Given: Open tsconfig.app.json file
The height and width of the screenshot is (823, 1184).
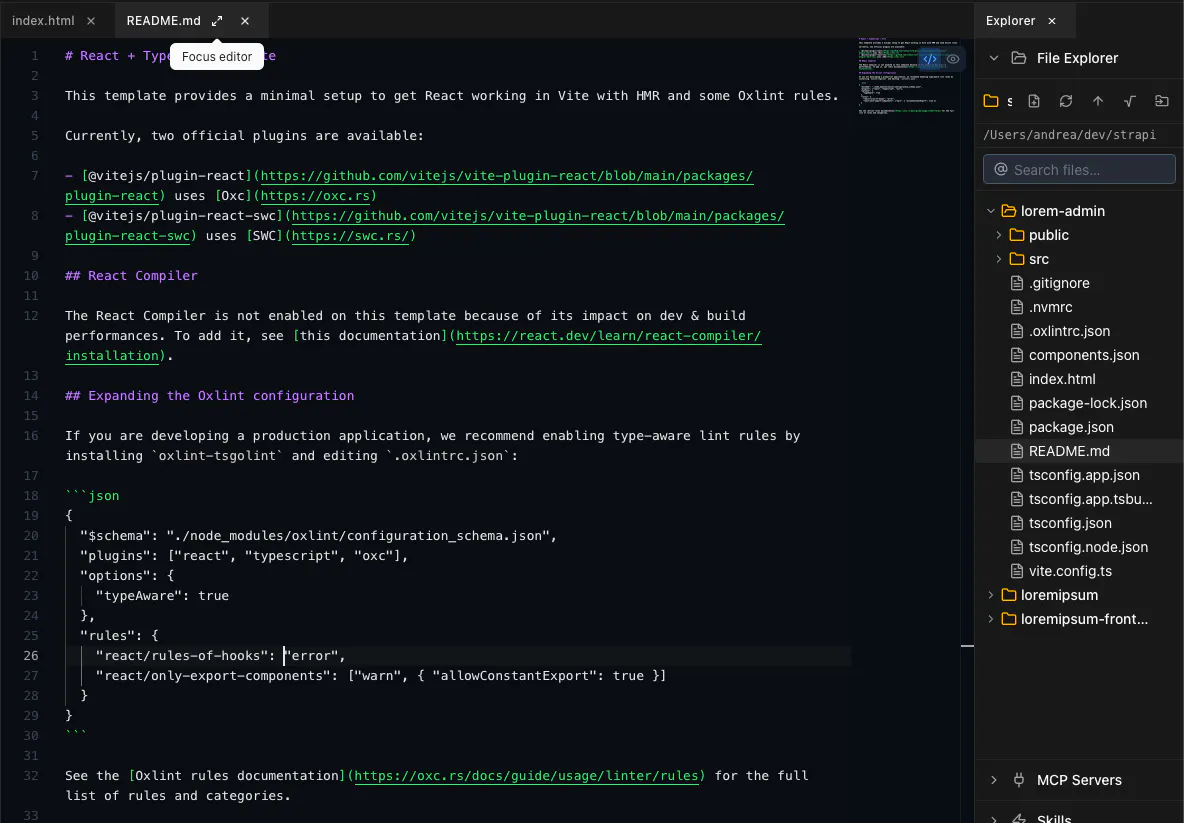Looking at the screenshot, I should coord(1084,476).
